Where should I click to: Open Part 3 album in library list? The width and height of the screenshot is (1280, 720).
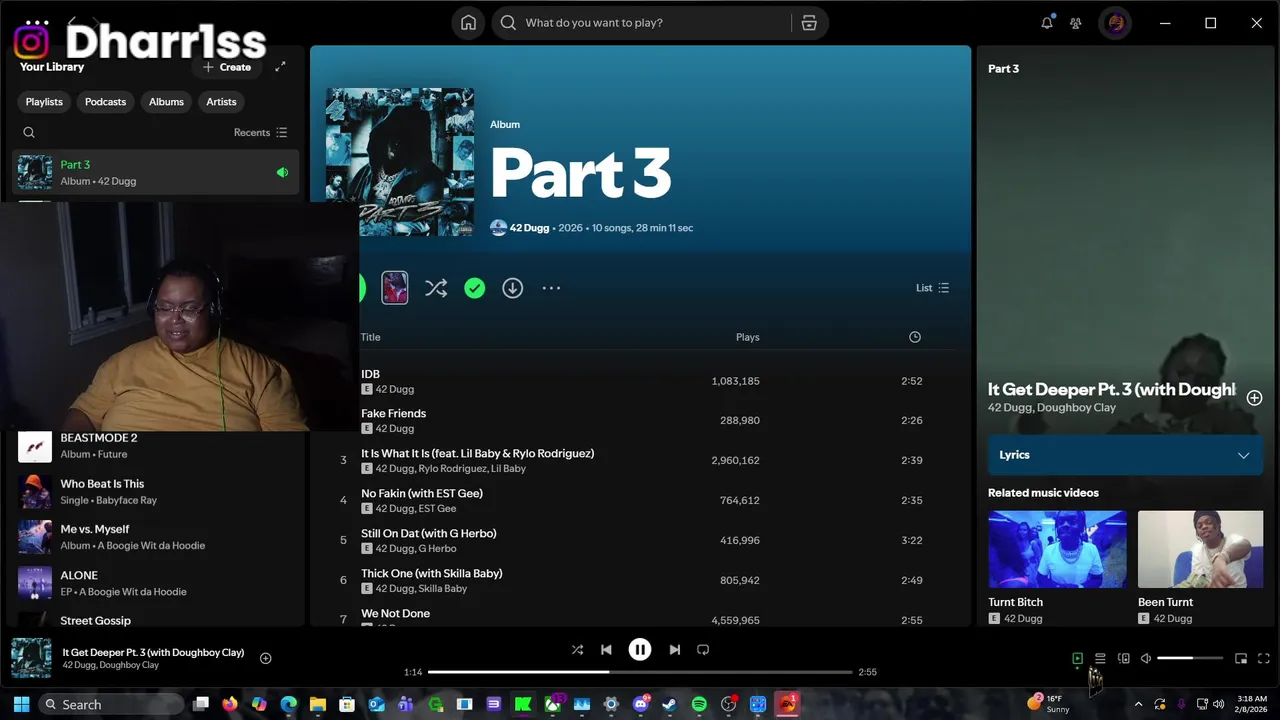click(156, 173)
